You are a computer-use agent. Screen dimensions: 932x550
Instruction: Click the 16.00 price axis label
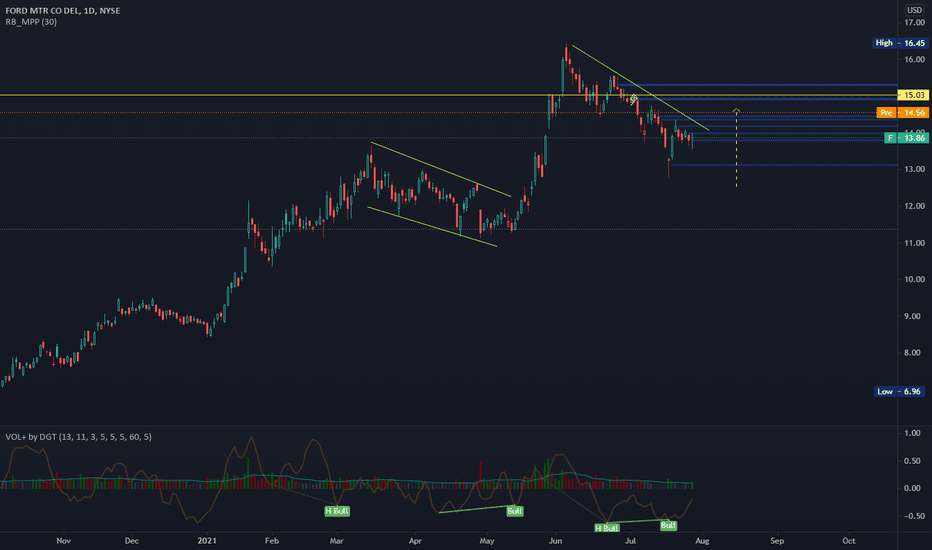tap(914, 59)
